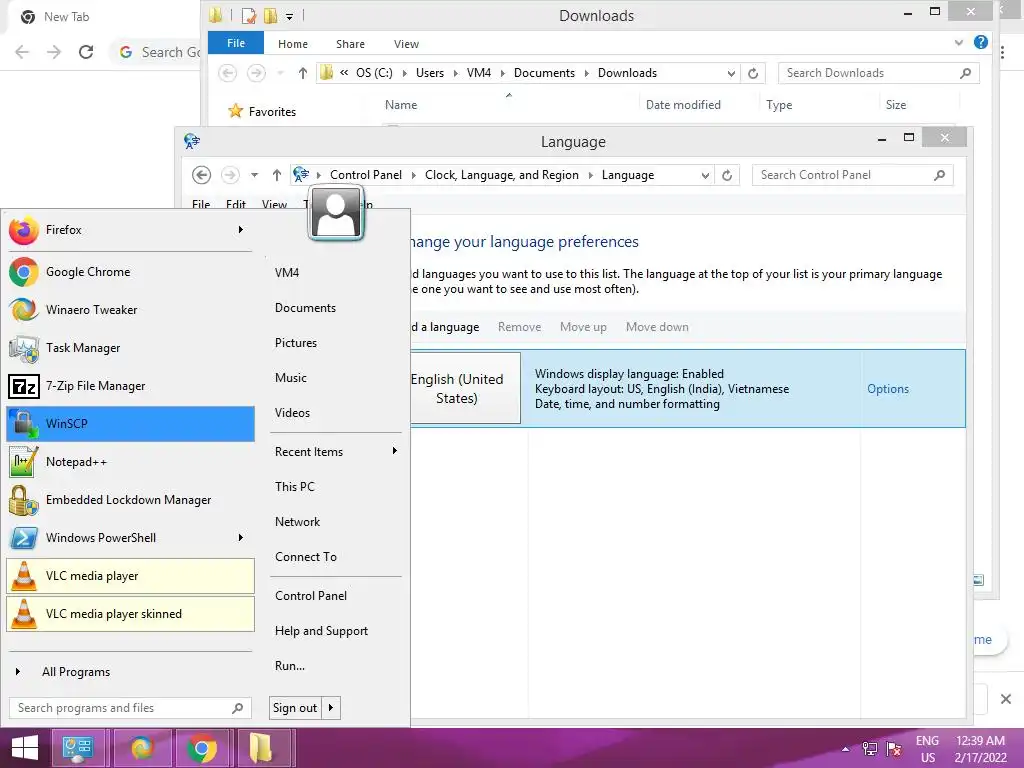The image size is (1024, 768).
Task: Open Downloads address bar history dropdown
Action: click(731, 73)
